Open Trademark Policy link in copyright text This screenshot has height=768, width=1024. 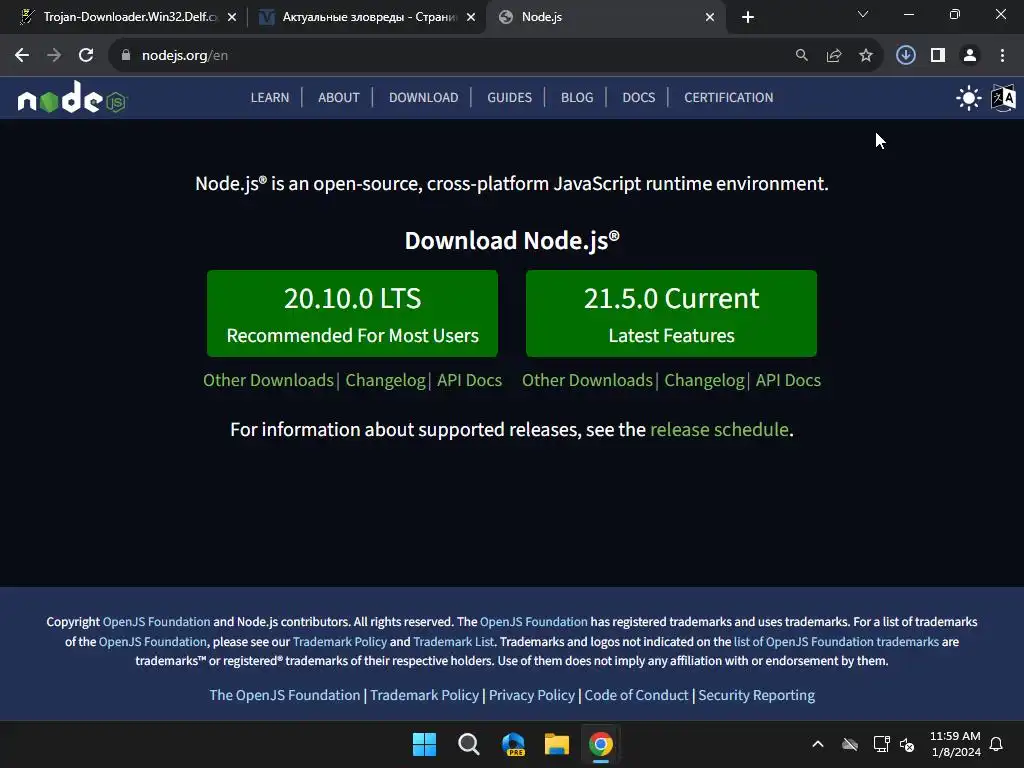pyautogui.click(x=340, y=641)
